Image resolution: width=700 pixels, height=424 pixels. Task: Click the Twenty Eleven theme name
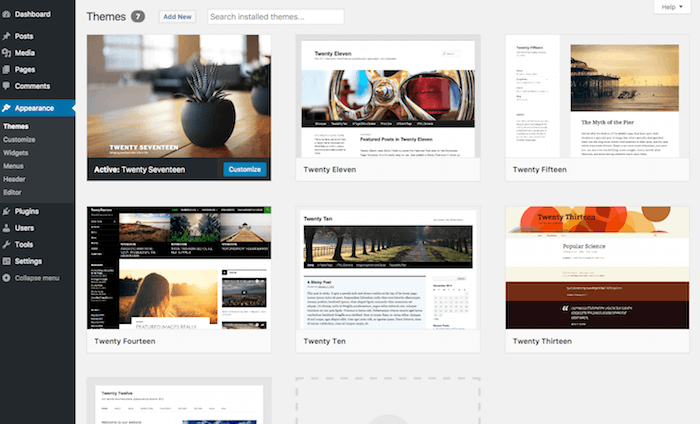[x=330, y=170]
